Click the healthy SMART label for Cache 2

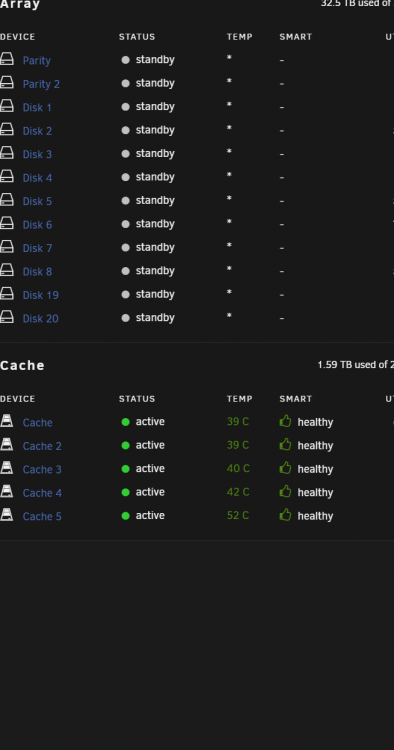(315, 446)
